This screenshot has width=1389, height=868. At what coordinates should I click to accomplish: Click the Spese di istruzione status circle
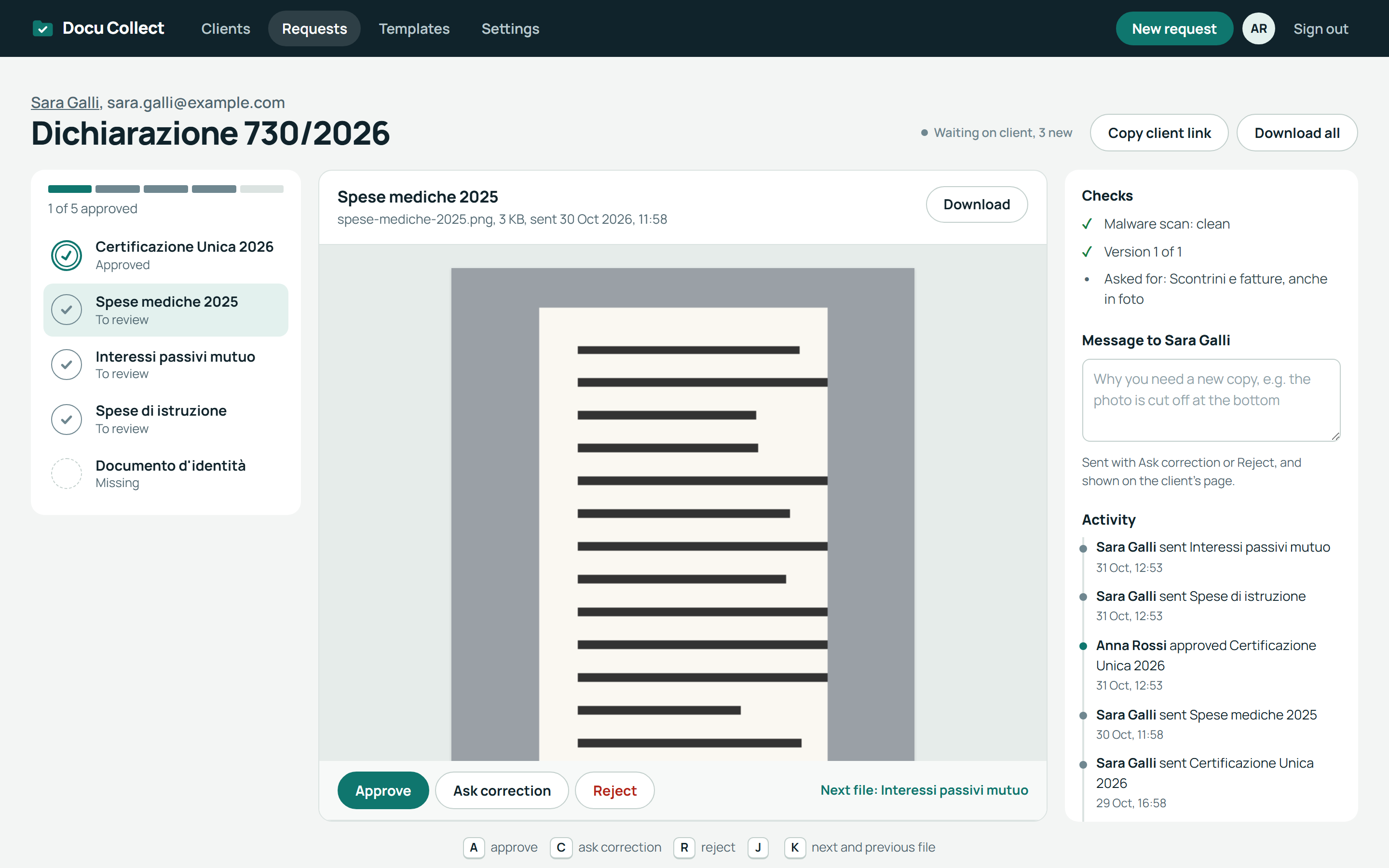coord(67,419)
